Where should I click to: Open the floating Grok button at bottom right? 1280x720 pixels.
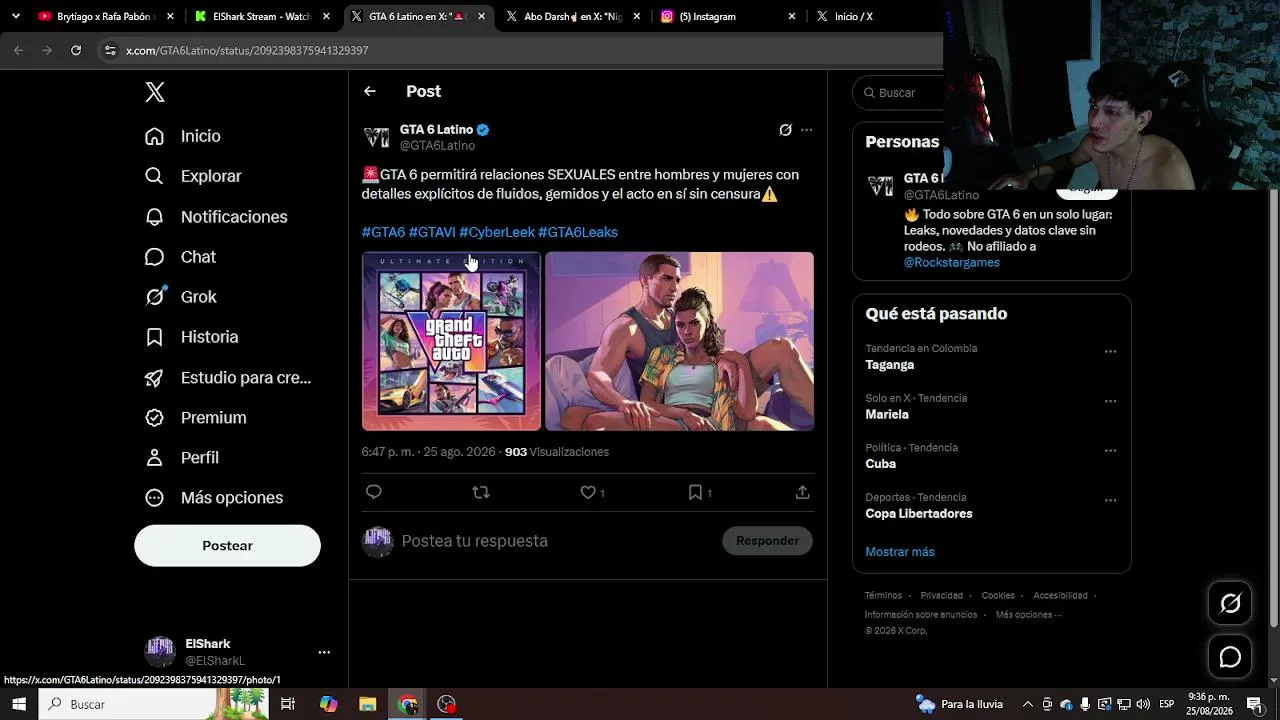click(1230, 603)
